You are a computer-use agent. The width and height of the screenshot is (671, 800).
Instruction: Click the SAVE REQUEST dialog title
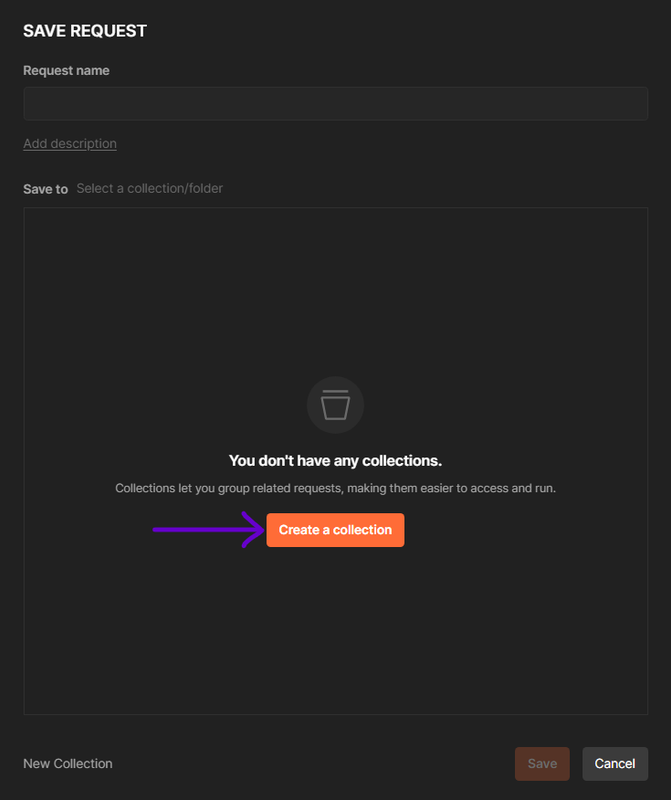(x=85, y=31)
